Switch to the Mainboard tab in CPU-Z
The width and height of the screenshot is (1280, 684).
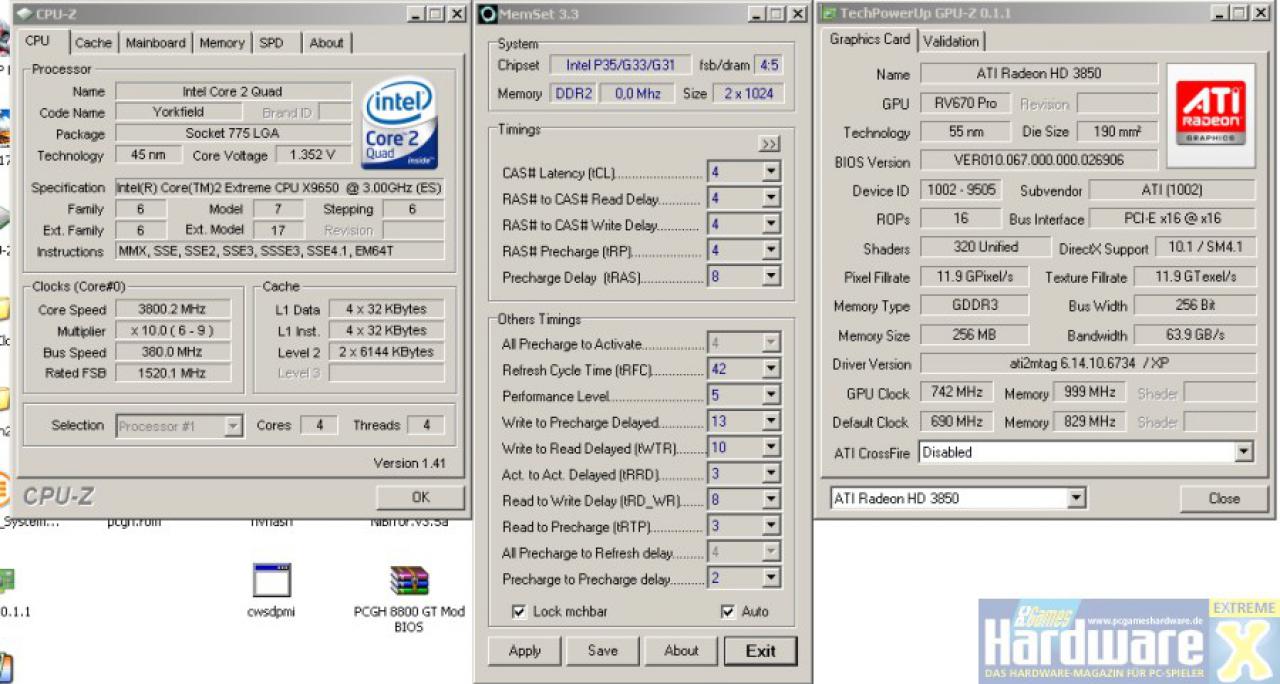pyautogui.click(x=155, y=43)
